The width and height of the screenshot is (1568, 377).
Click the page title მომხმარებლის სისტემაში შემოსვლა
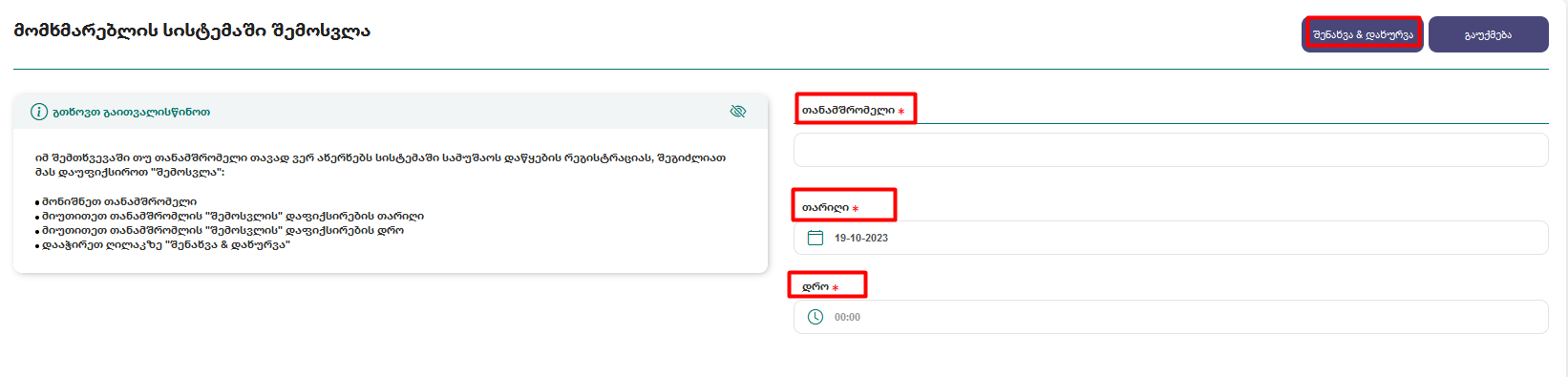point(192,31)
